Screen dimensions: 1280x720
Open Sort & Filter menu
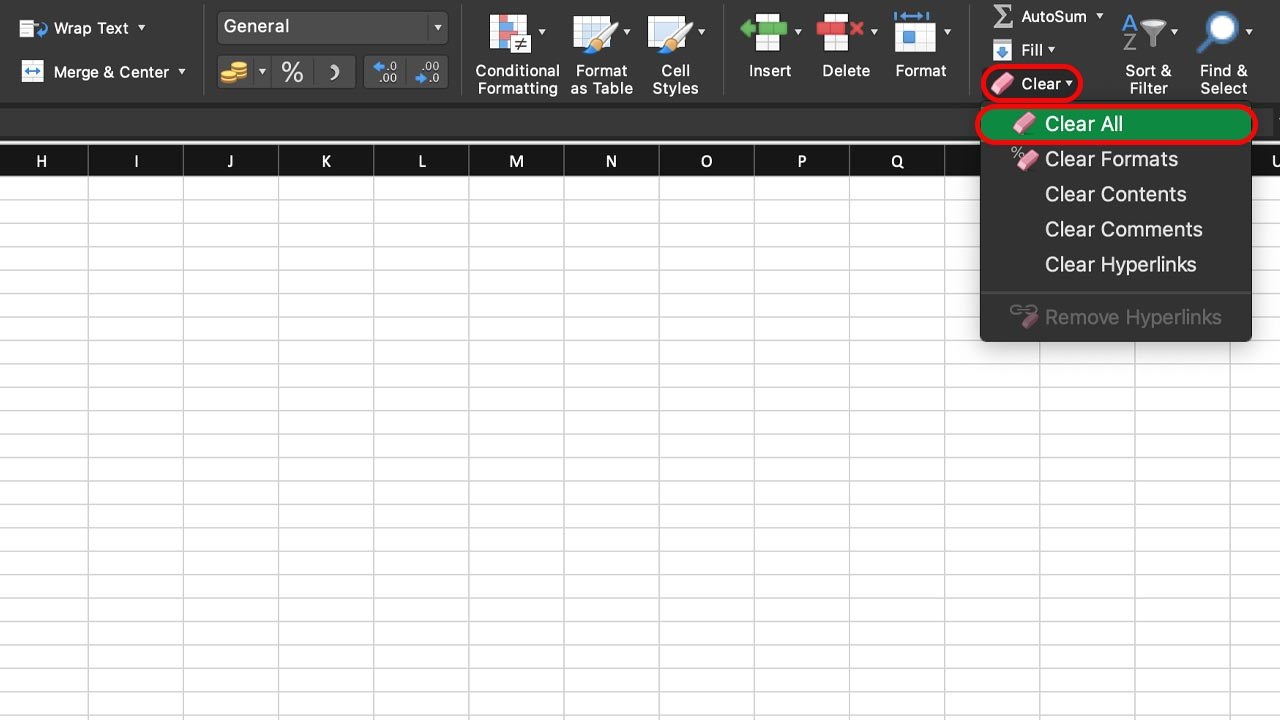click(x=1147, y=54)
